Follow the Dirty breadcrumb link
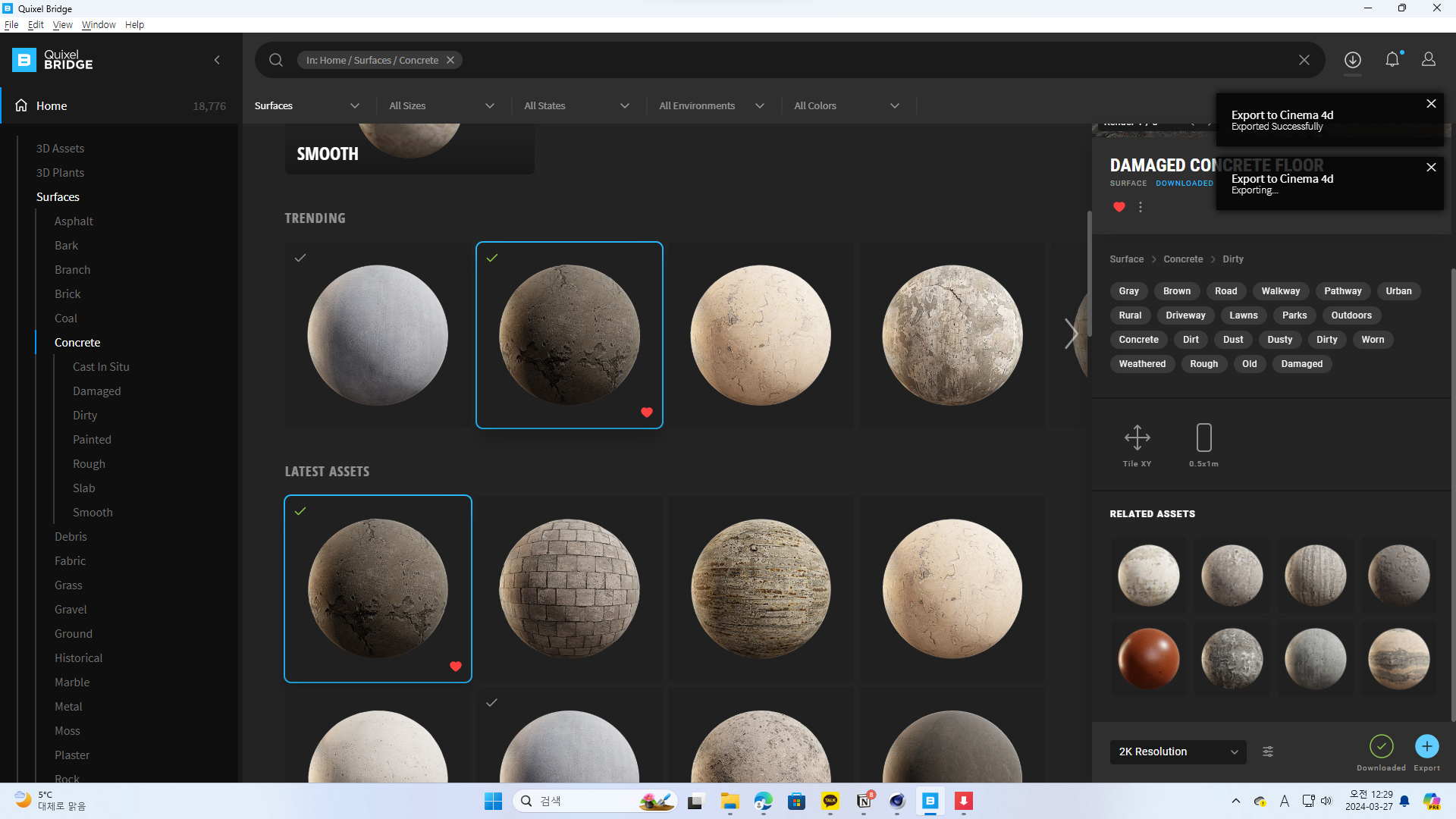 [x=1233, y=259]
